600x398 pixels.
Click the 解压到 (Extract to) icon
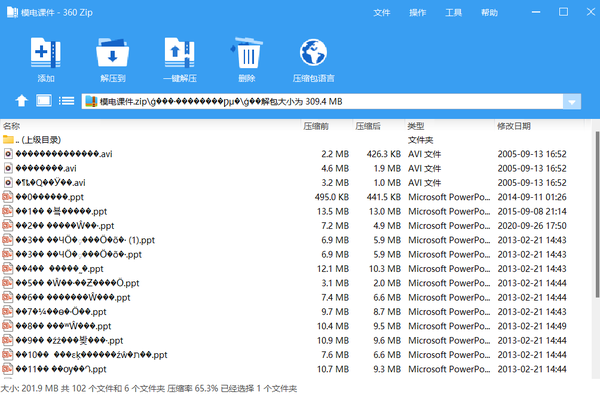pos(112,52)
